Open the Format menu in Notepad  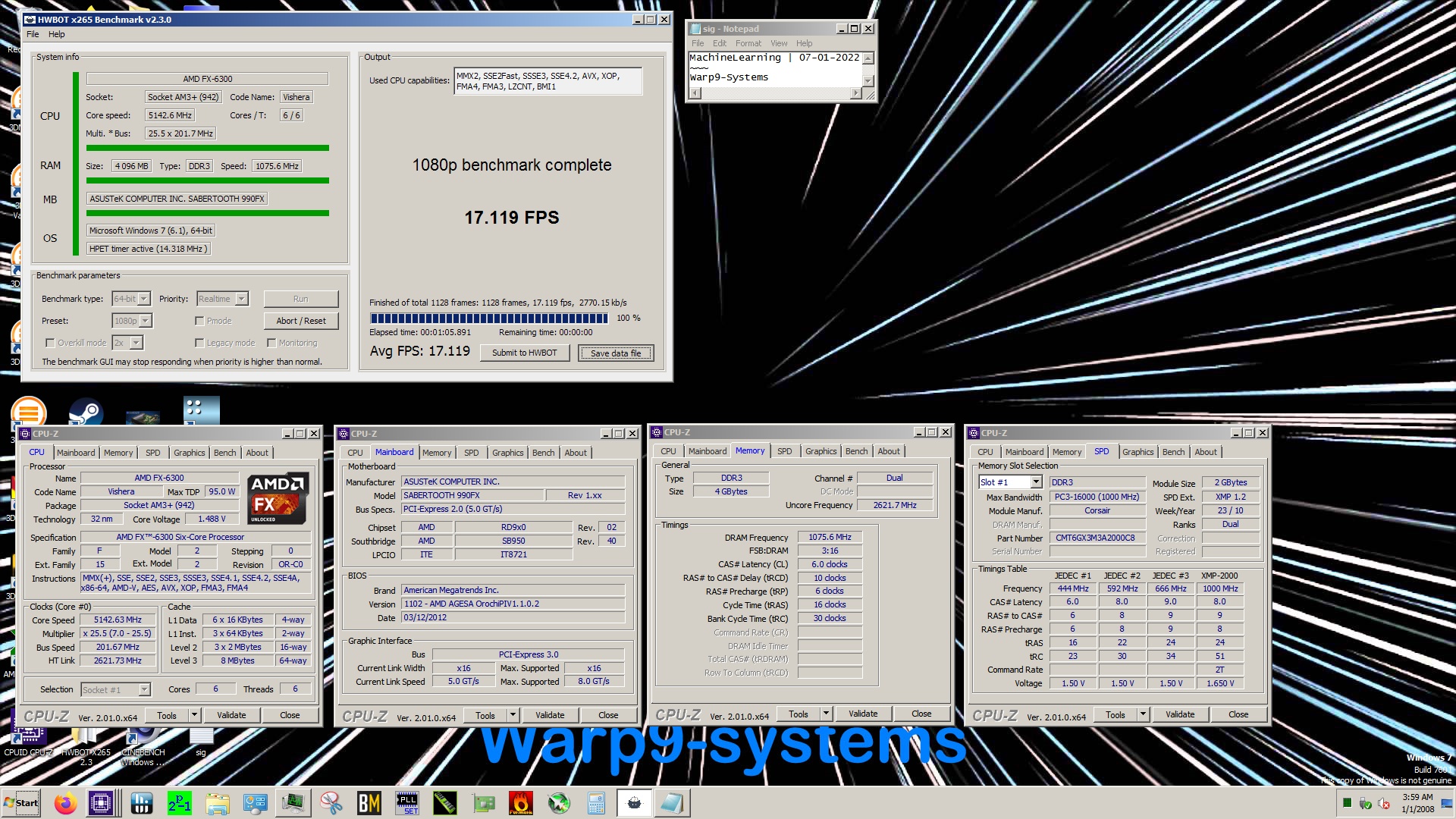[748, 43]
